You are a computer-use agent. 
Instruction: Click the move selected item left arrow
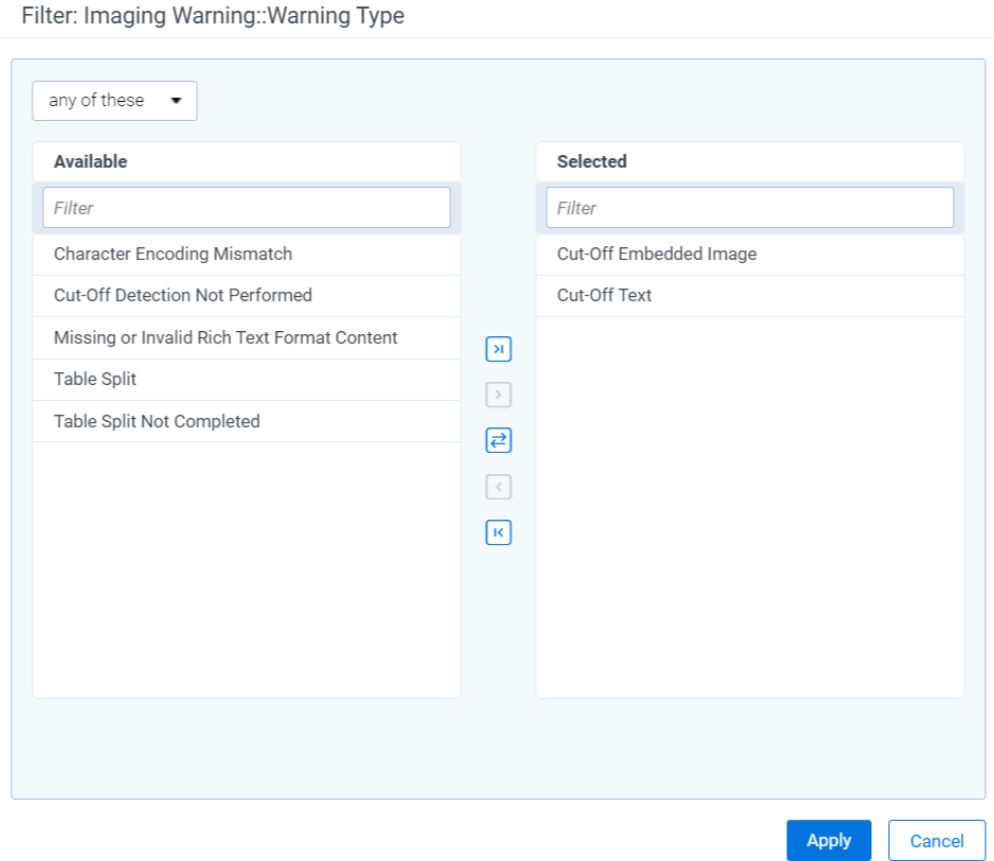tap(498, 487)
